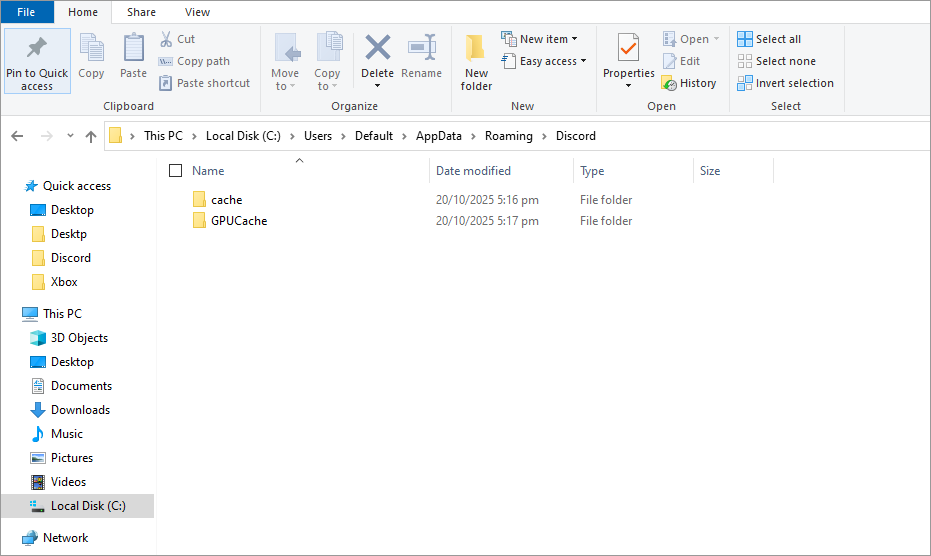931x556 pixels.
Task: Go up one folder level
Action: click(x=91, y=137)
